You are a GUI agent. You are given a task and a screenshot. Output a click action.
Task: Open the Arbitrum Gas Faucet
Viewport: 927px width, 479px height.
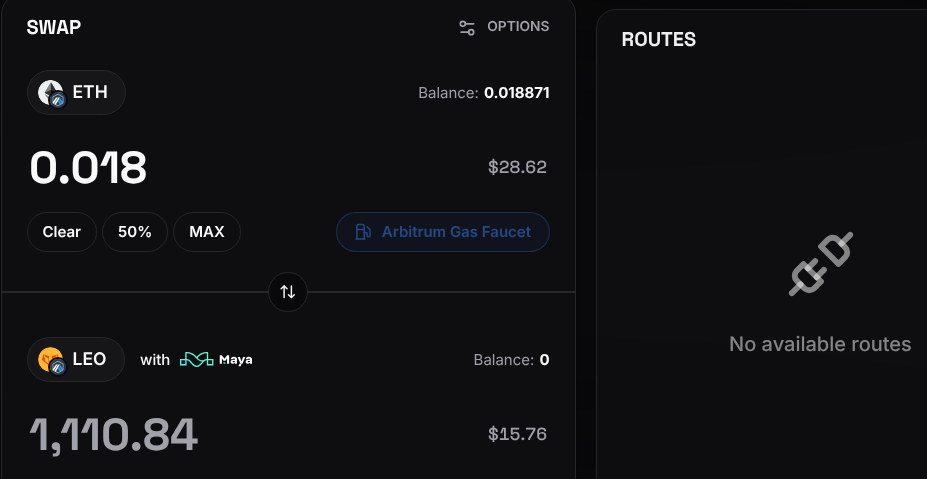(443, 232)
